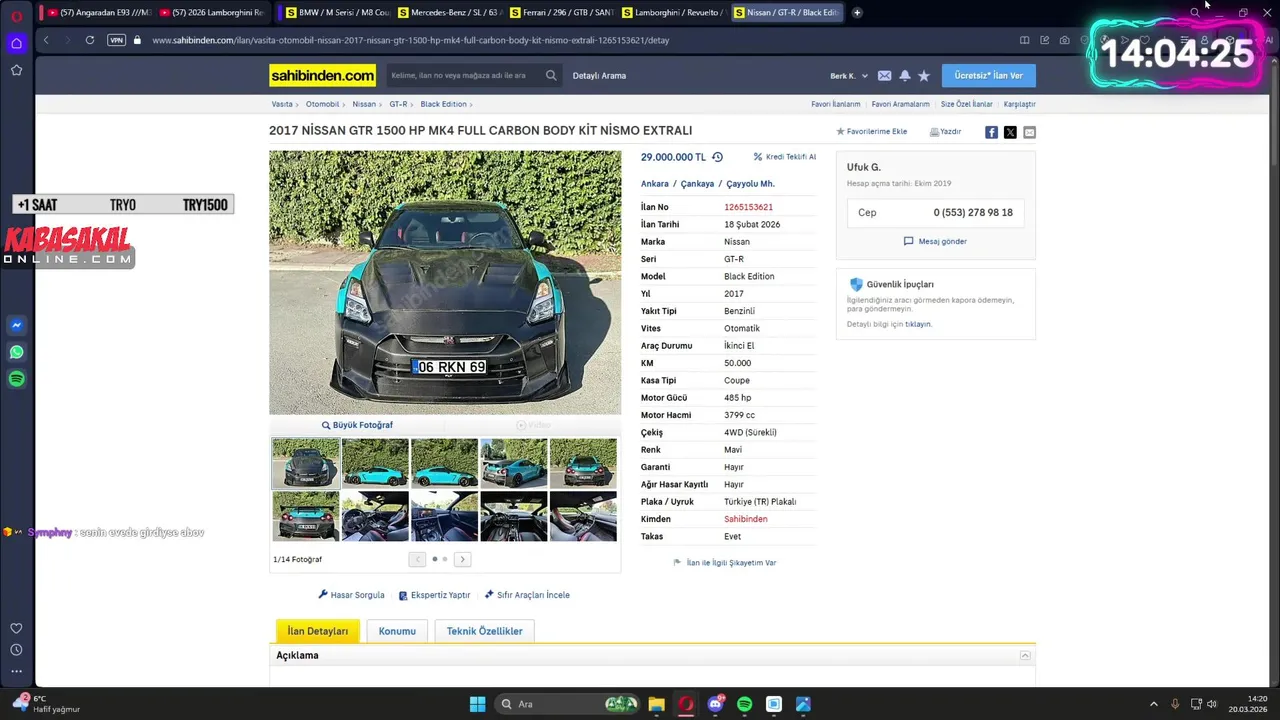This screenshot has width=1280, height=720.
Task: Open messages envelope icon in header
Action: pos(884,76)
